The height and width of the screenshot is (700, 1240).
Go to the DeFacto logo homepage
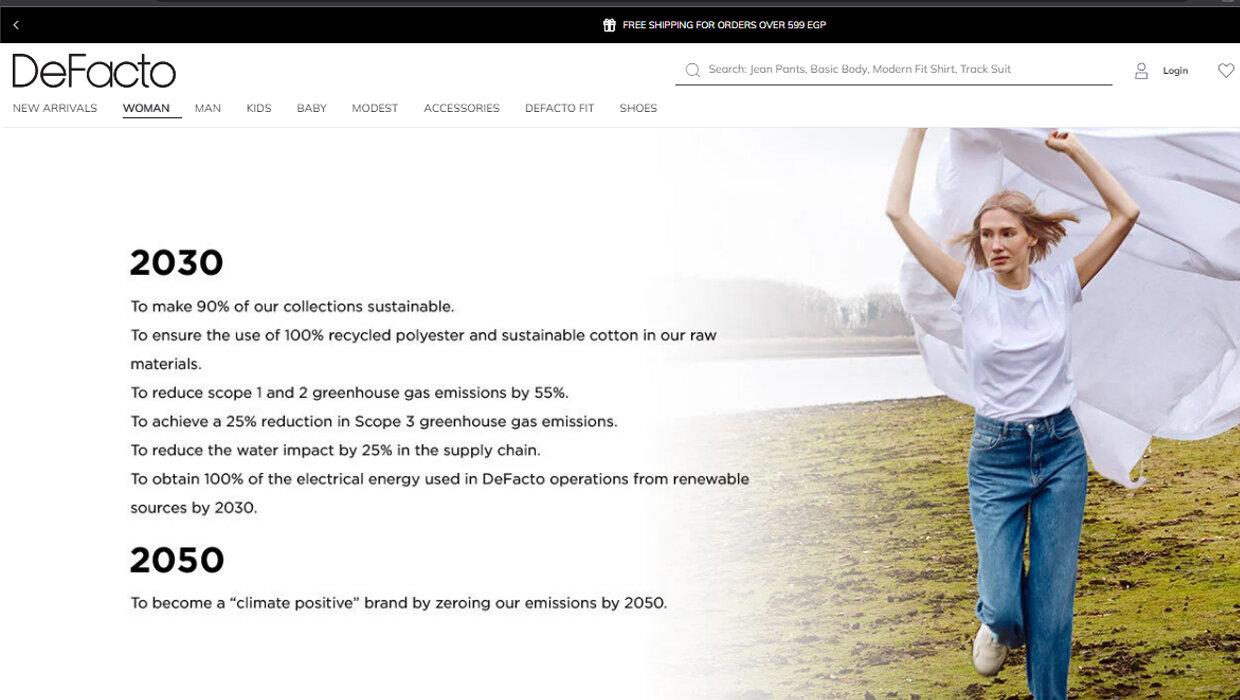click(x=94, y=71)
